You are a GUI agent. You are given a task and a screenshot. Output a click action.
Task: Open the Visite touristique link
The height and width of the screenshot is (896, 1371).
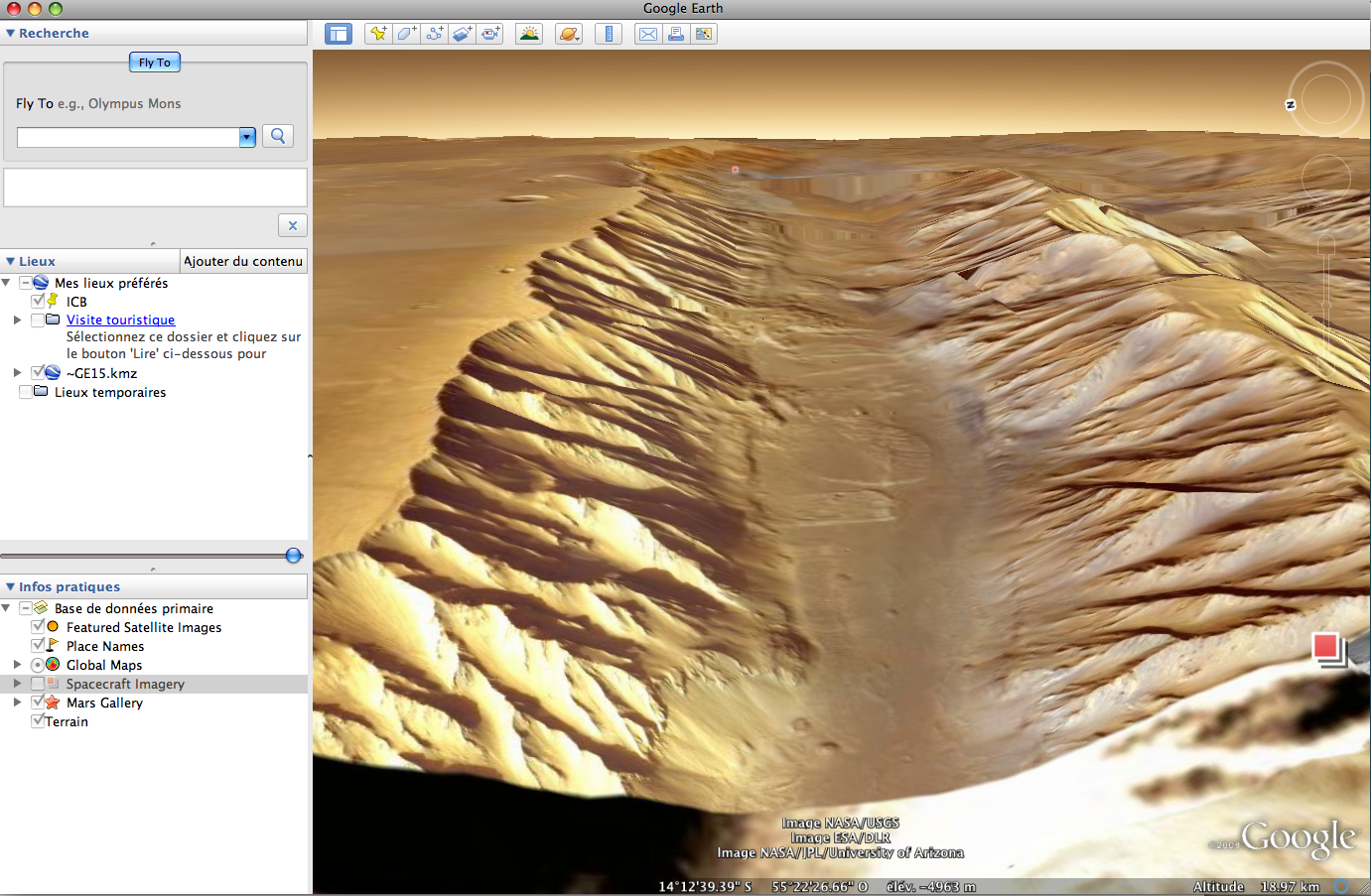point(120,320)
